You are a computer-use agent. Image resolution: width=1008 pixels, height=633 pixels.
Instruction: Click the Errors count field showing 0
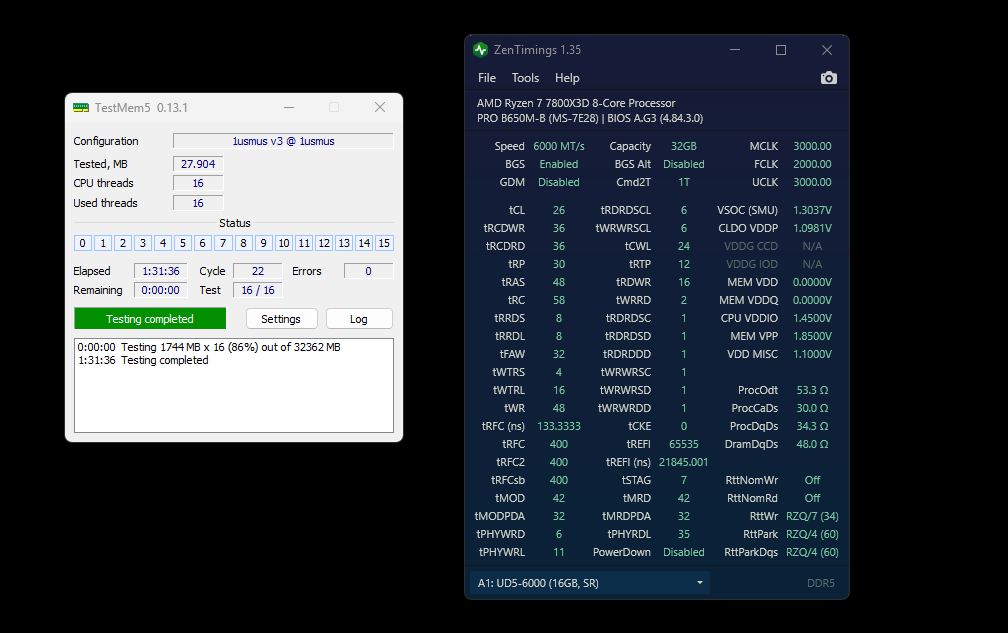pyautogui.click(x=368, y=271)
